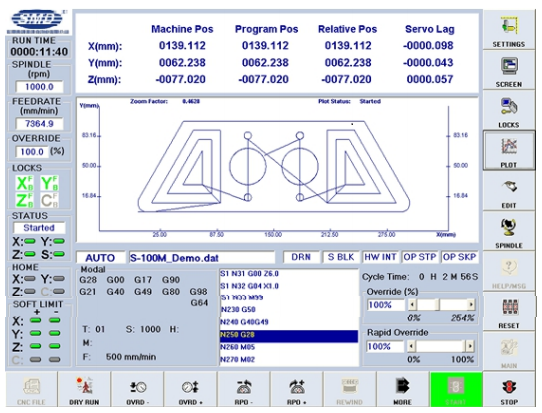Toggle the X axis lock
This screenshot has height=413, width=542.
25,183
